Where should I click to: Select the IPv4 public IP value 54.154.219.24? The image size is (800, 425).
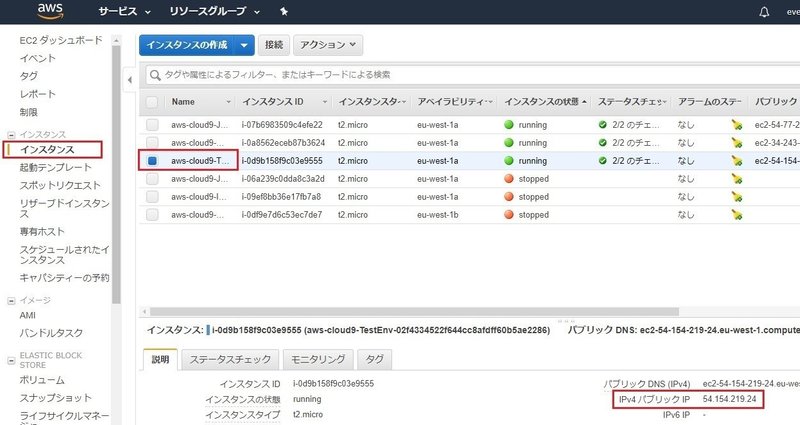(x=729, y=399)
